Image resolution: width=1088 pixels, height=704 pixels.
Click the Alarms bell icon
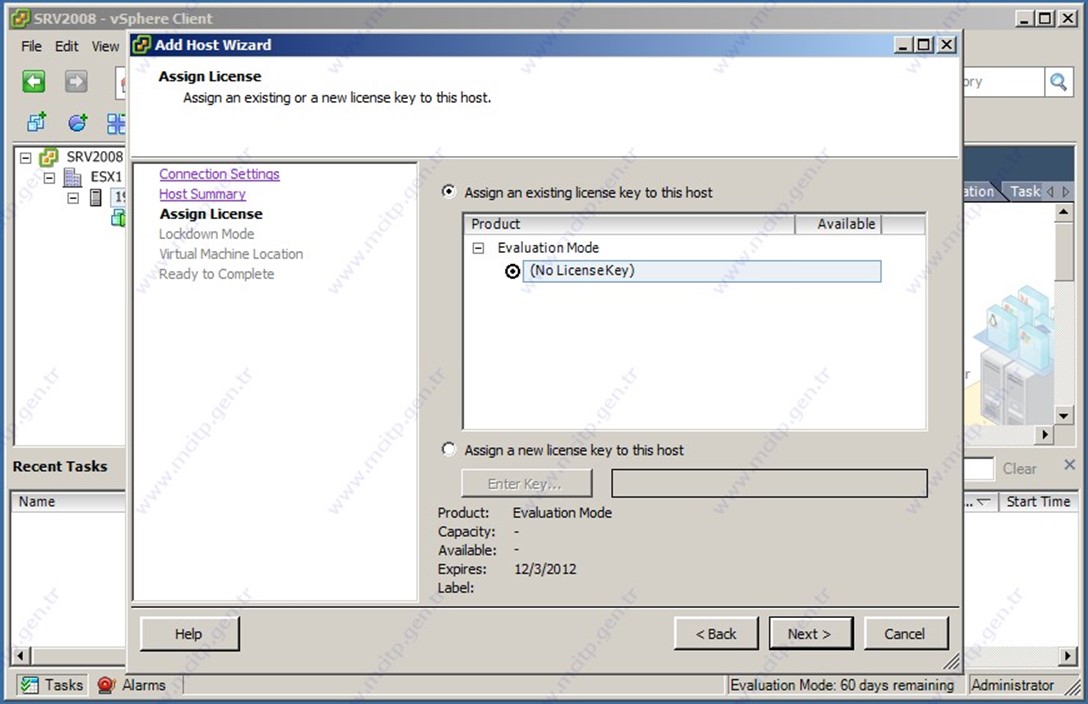click(x=105, y=685)
